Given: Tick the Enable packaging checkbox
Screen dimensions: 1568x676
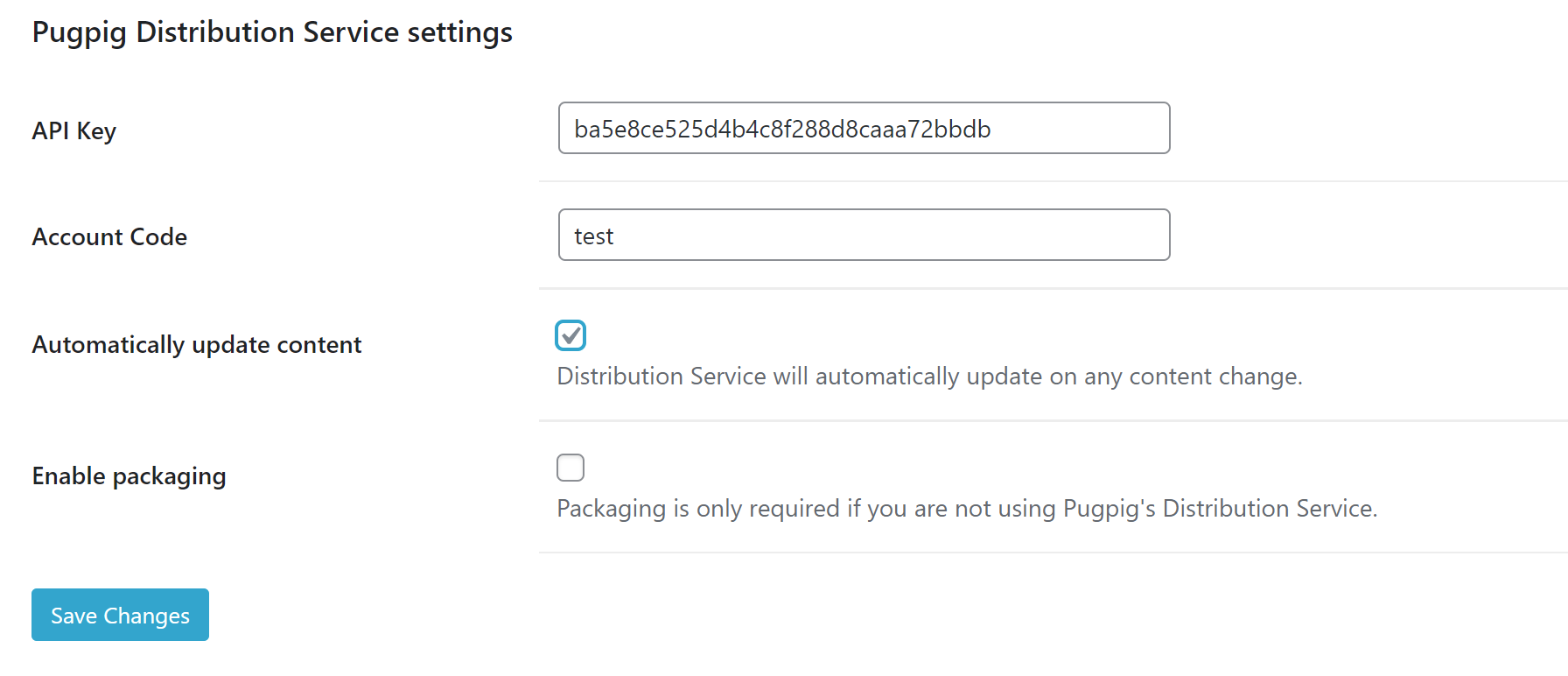Looking at the screenshot, I should point(570,468).
